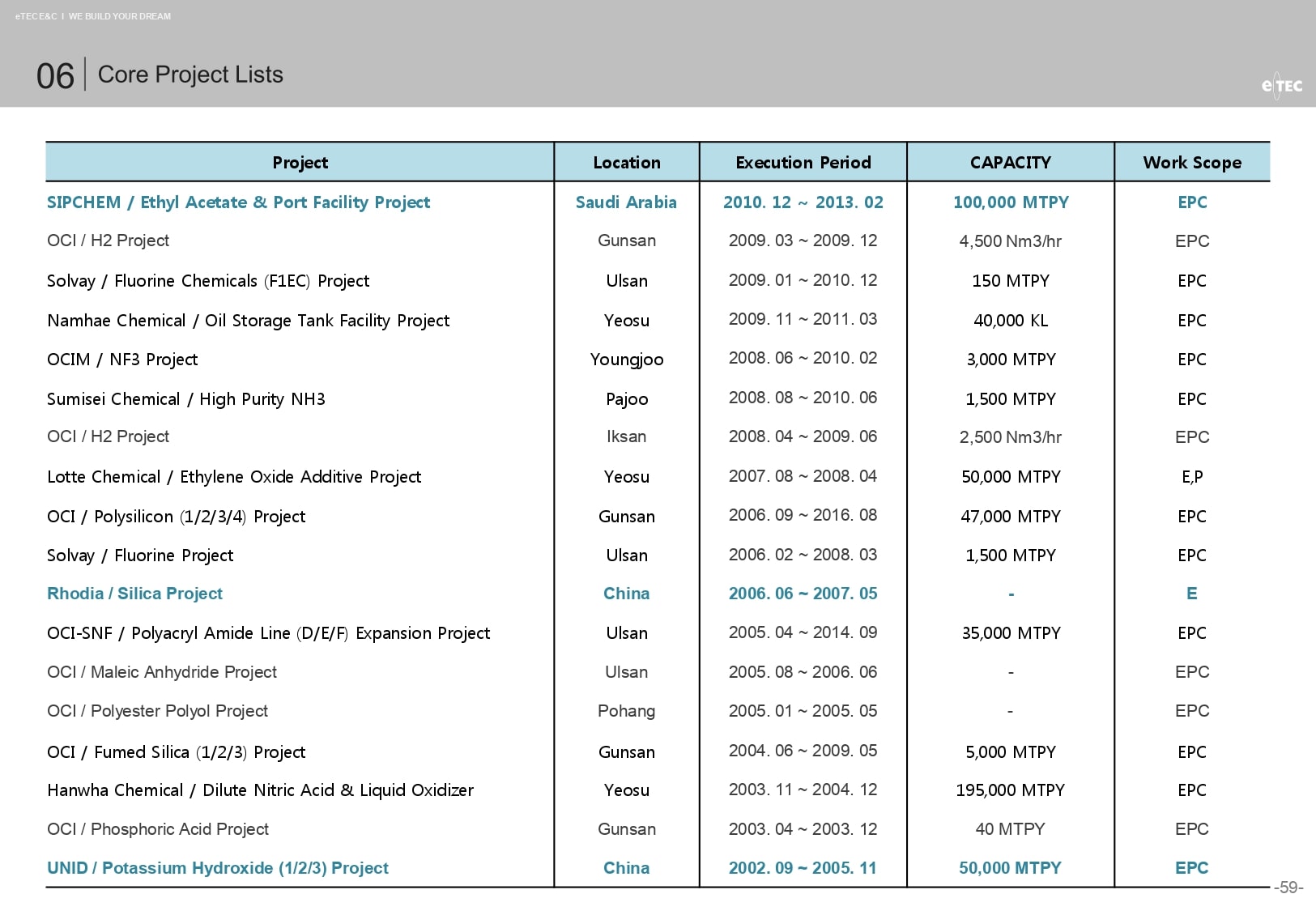Click the '195,000 MTPY' capacity cell

tap(1011, 790)
